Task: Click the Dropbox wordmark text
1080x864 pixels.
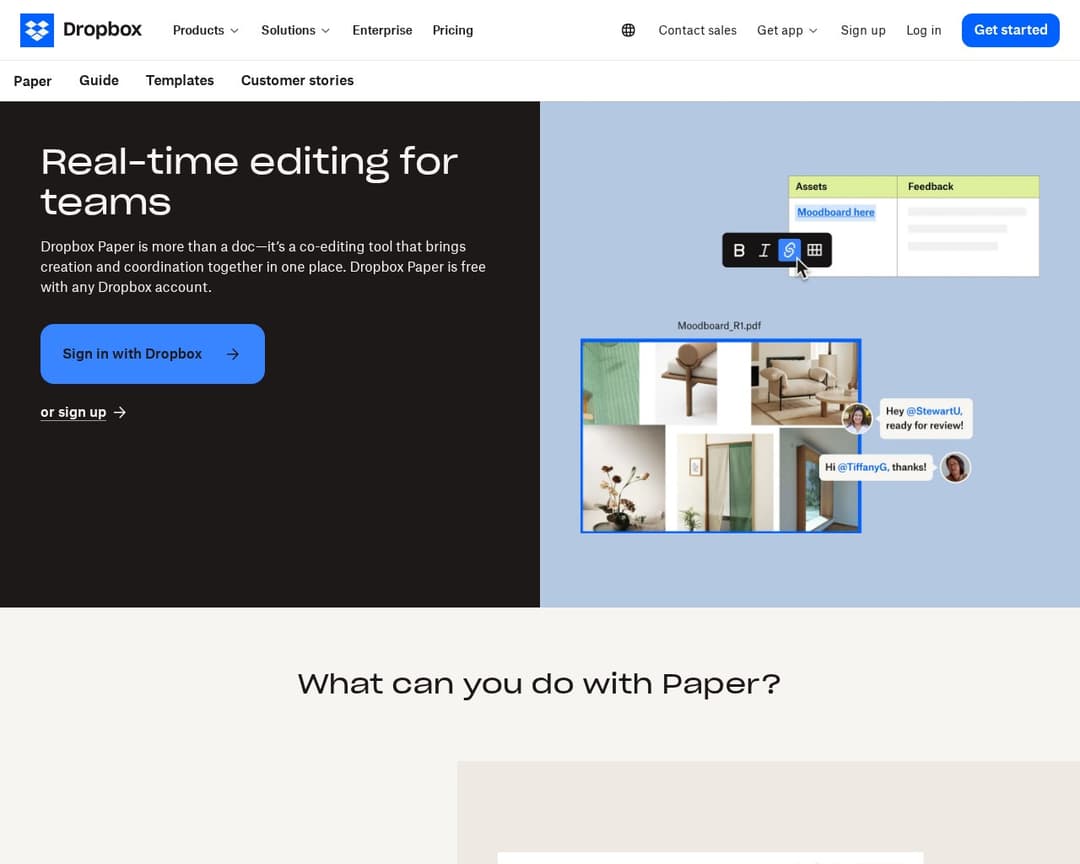Action: click(x=102, y=30)
